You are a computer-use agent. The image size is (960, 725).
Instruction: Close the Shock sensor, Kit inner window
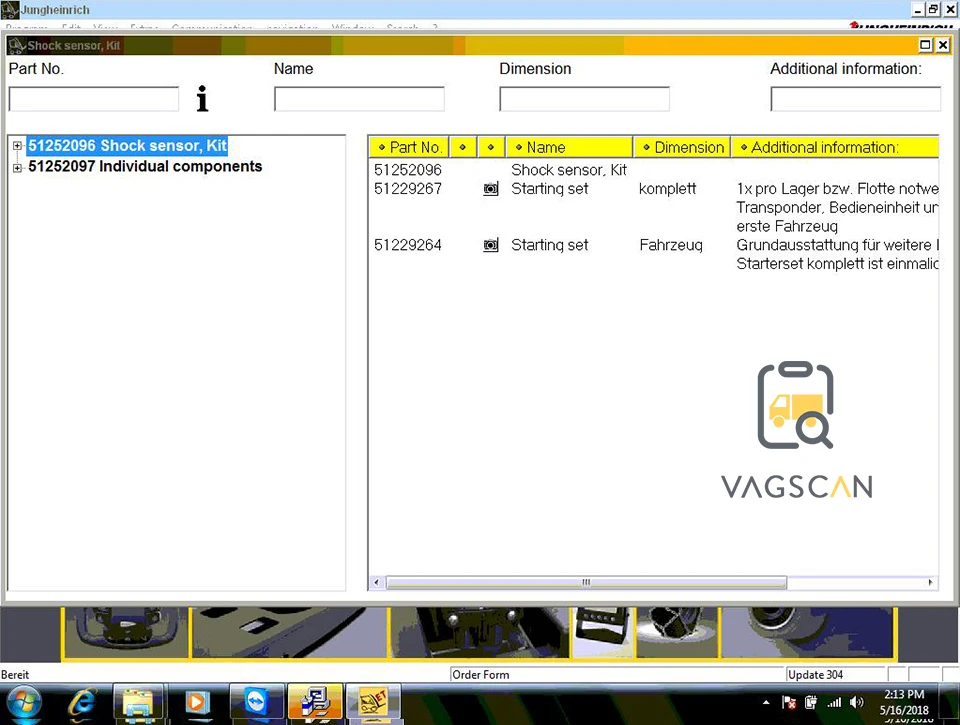943,45
